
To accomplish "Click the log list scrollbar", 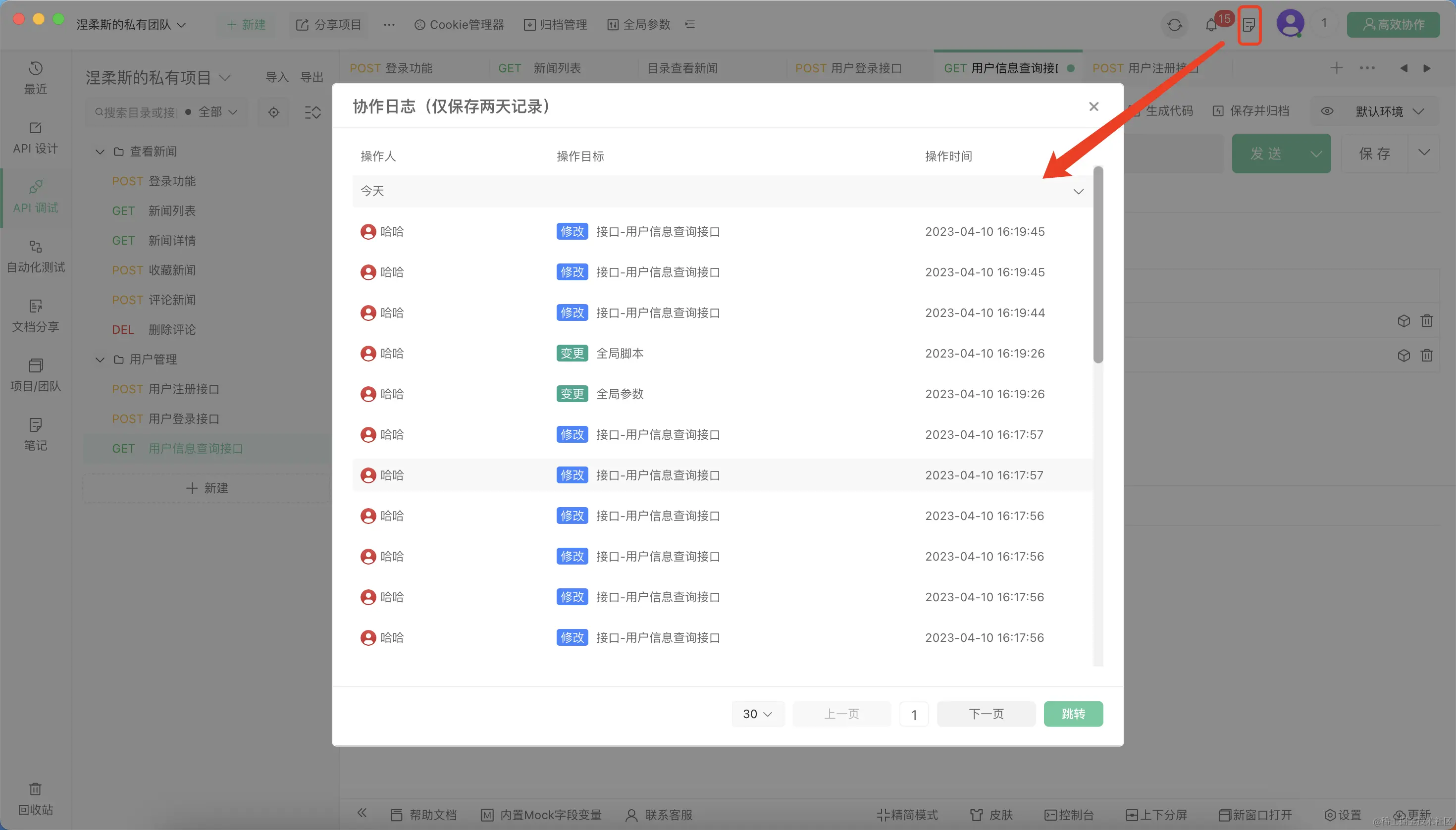I will (1098, 264).
